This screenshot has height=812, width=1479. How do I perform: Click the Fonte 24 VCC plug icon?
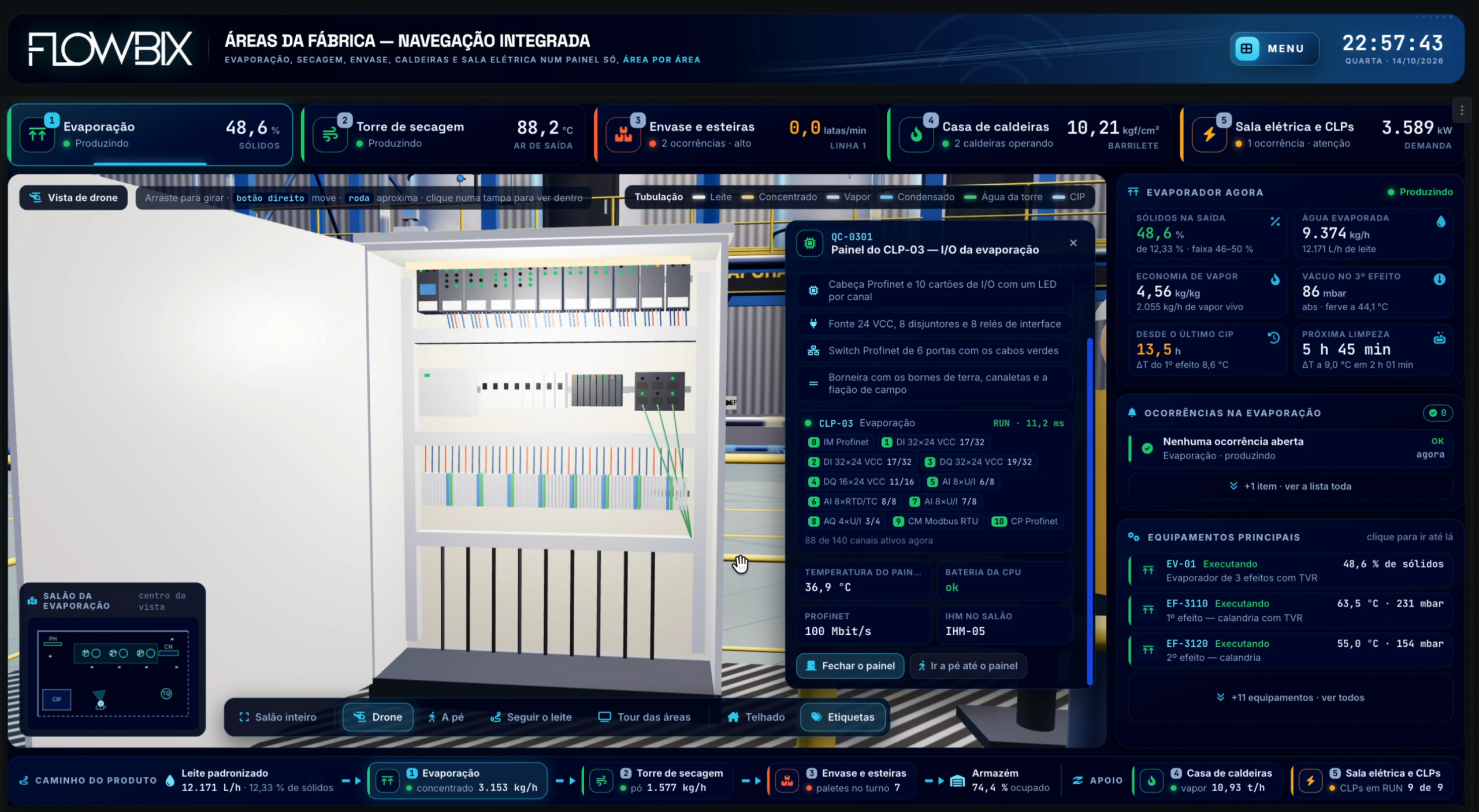(x=813, y=324)
